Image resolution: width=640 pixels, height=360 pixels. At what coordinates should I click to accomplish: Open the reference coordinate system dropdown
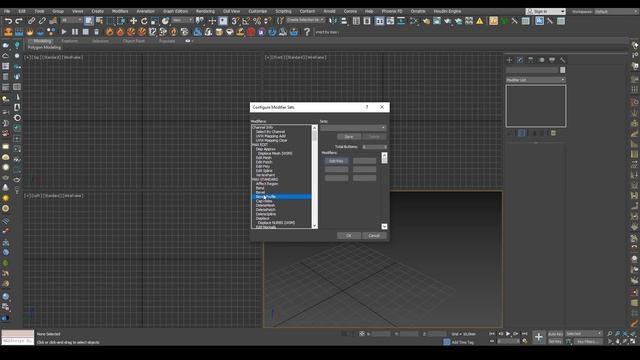[182, 20]
